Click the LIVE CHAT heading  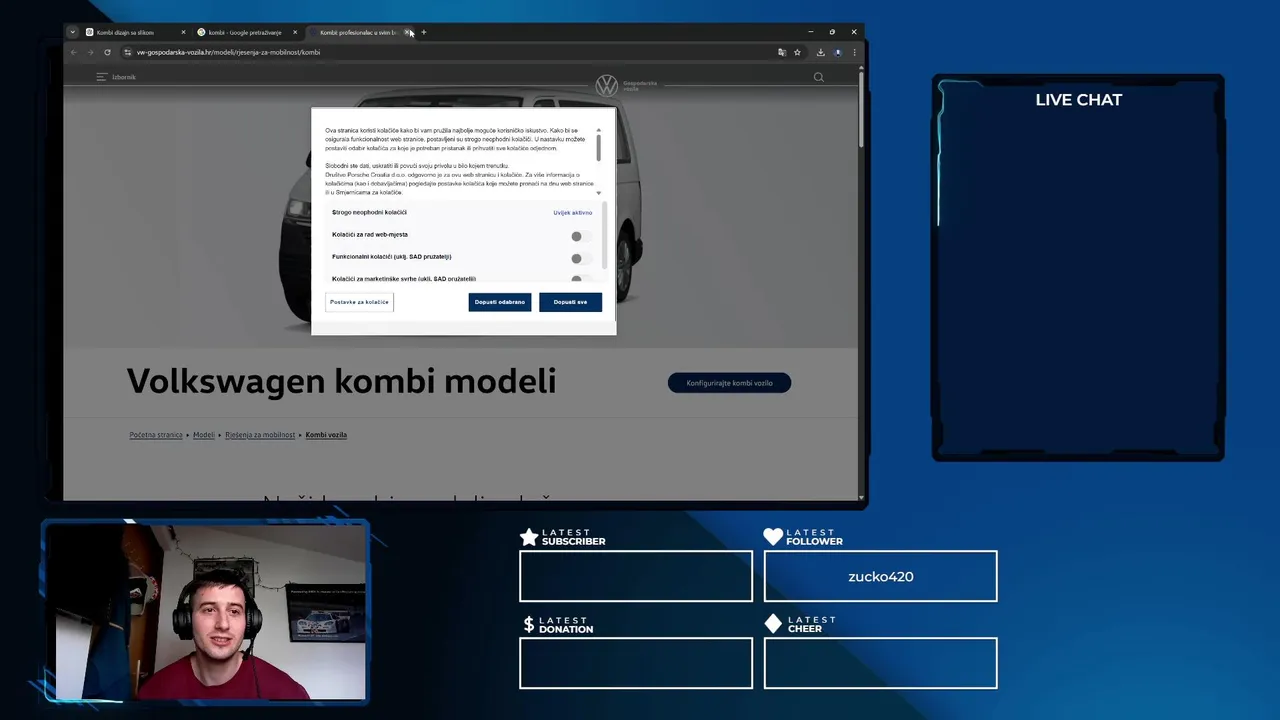coord(1079,100)
